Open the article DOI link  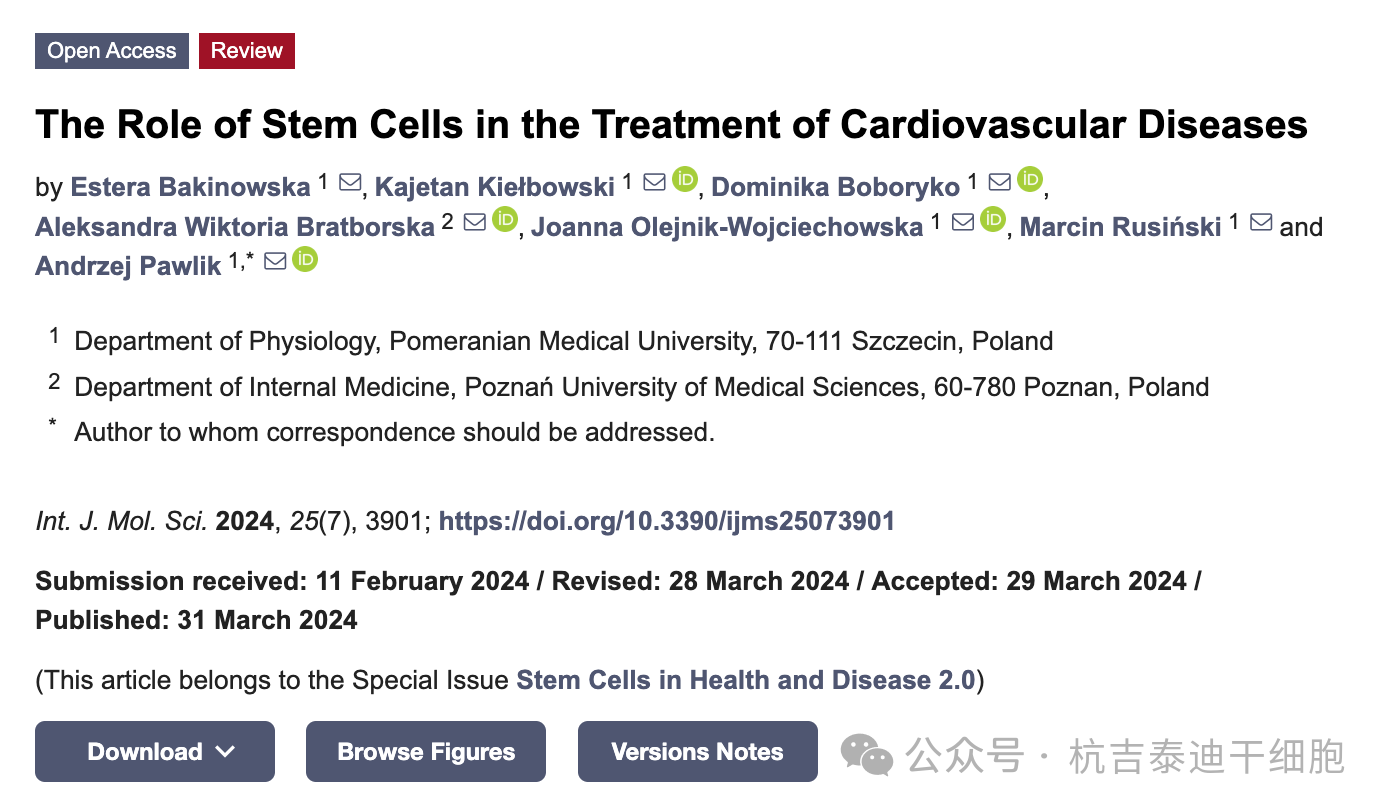click(666, 521)
